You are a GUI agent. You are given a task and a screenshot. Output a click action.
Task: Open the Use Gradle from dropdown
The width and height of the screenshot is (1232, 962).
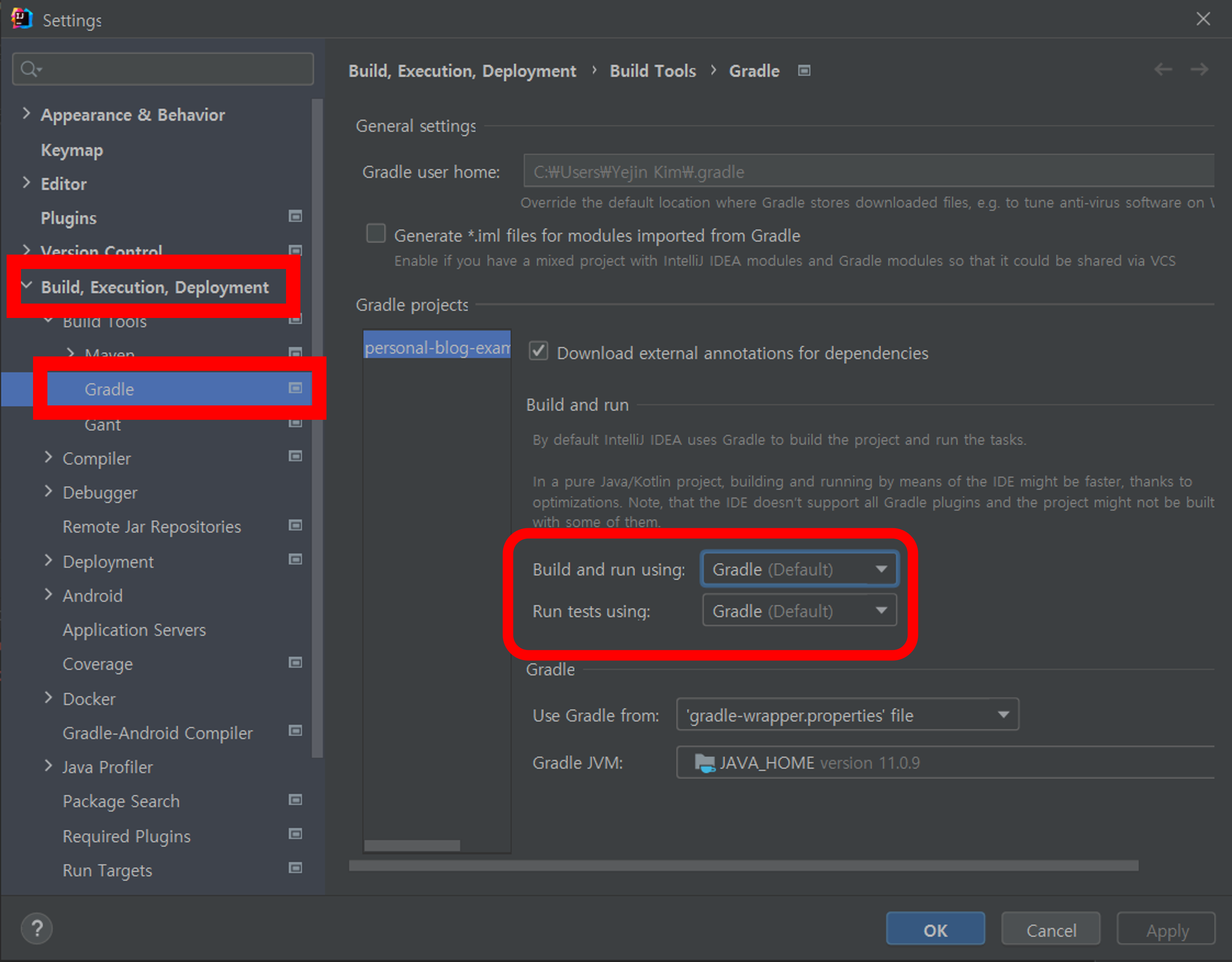click(x=847, y=715)
